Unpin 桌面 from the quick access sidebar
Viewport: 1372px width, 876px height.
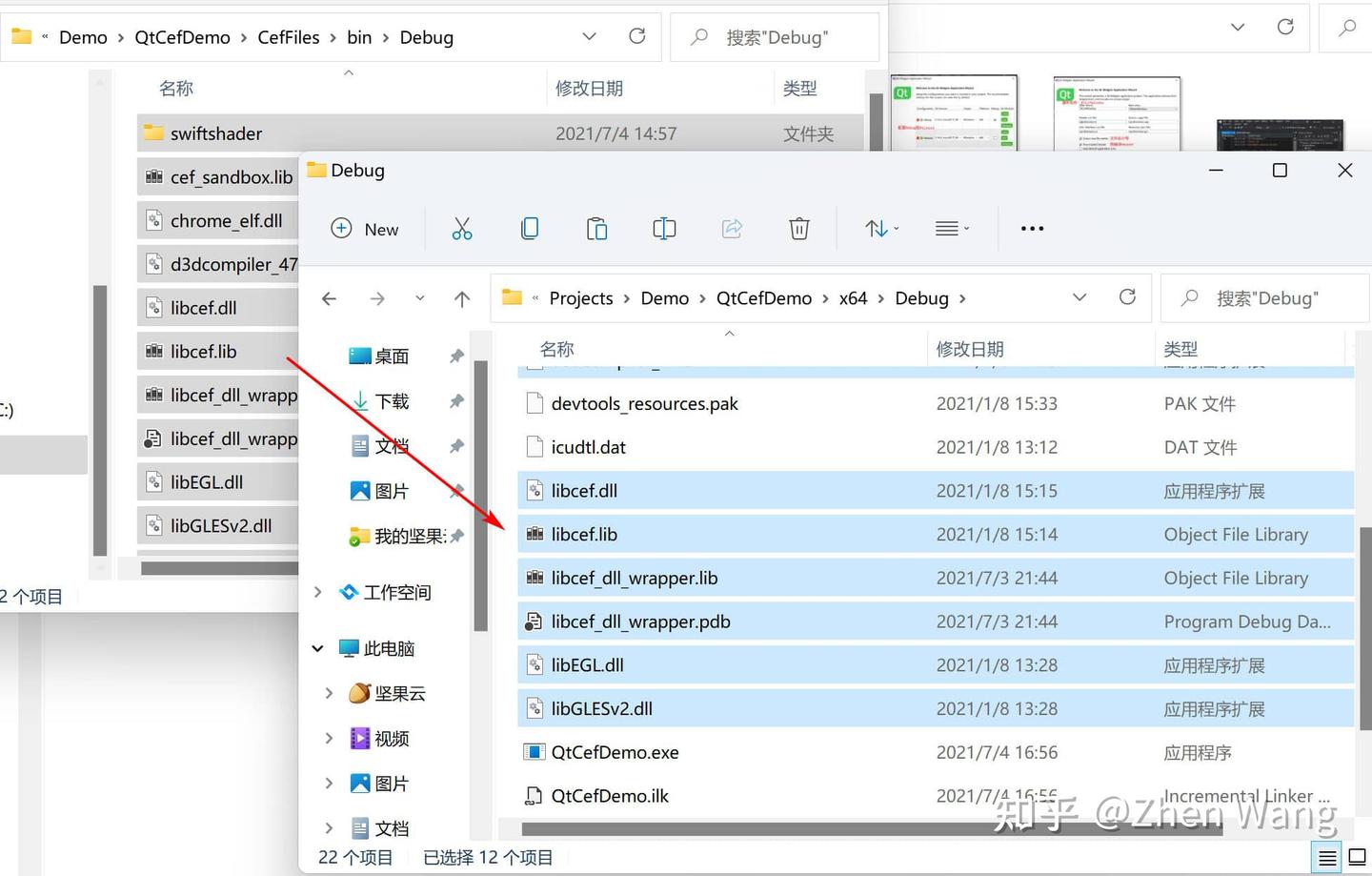pos(456,356)
